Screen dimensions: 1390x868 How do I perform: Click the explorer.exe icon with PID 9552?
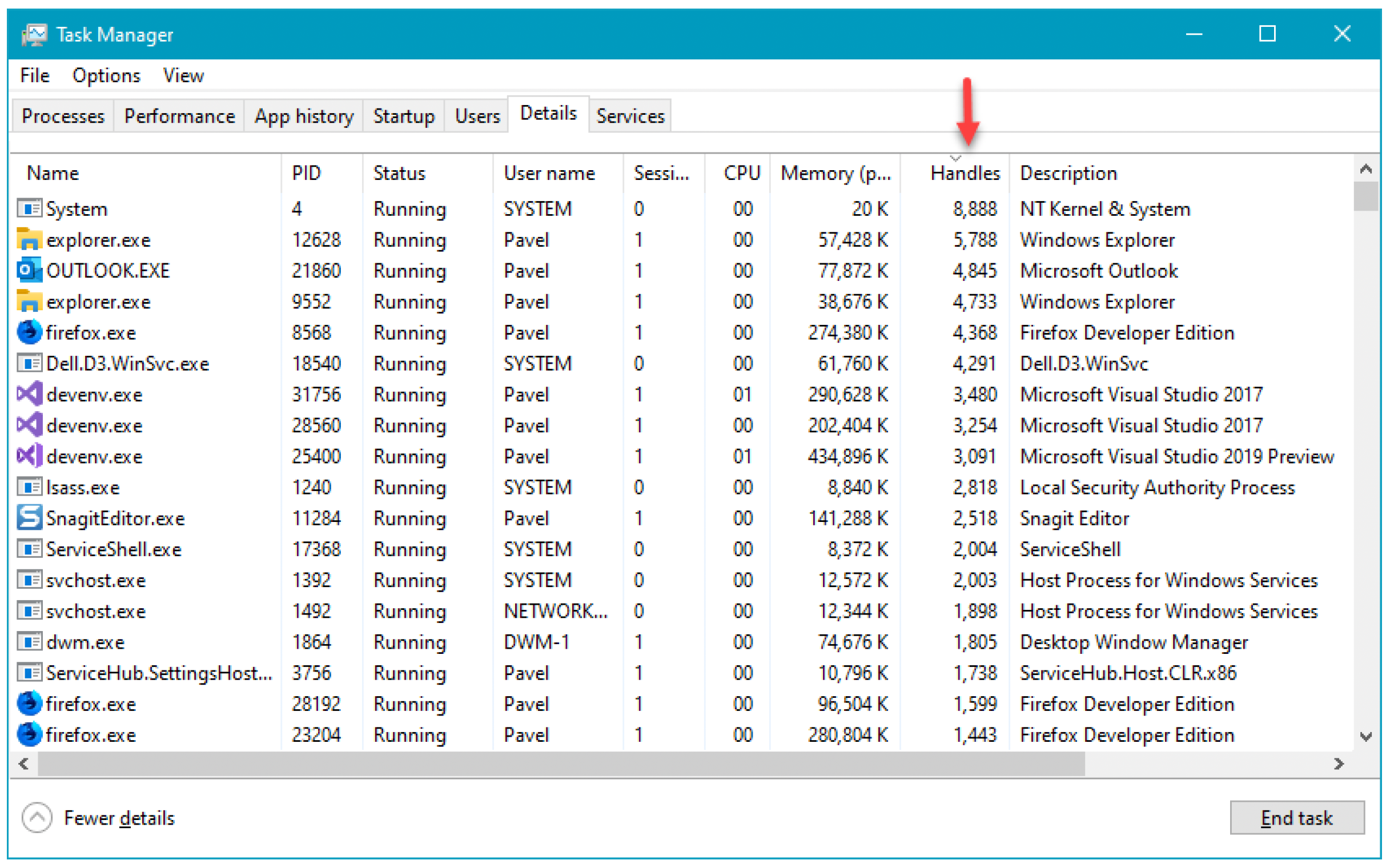(29, 302)
